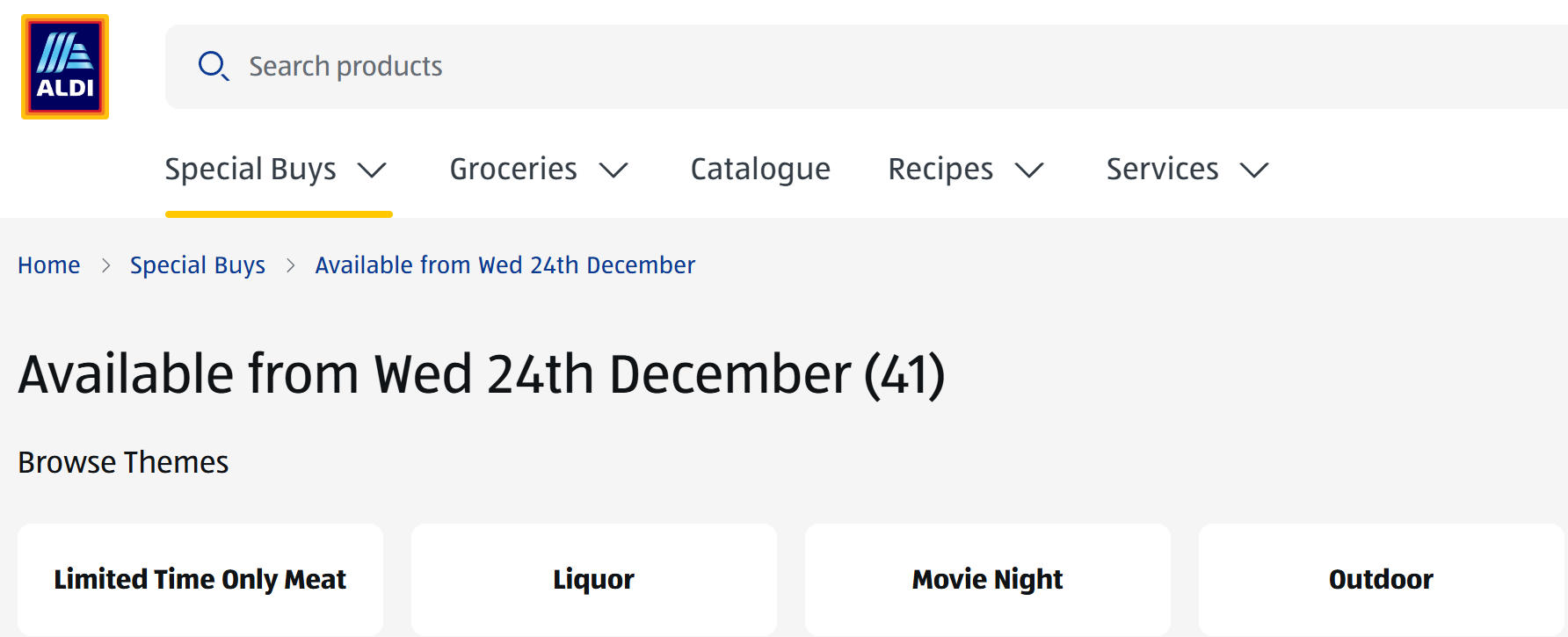Browse the Limited Time Only Meat theme

pos(200,580)
